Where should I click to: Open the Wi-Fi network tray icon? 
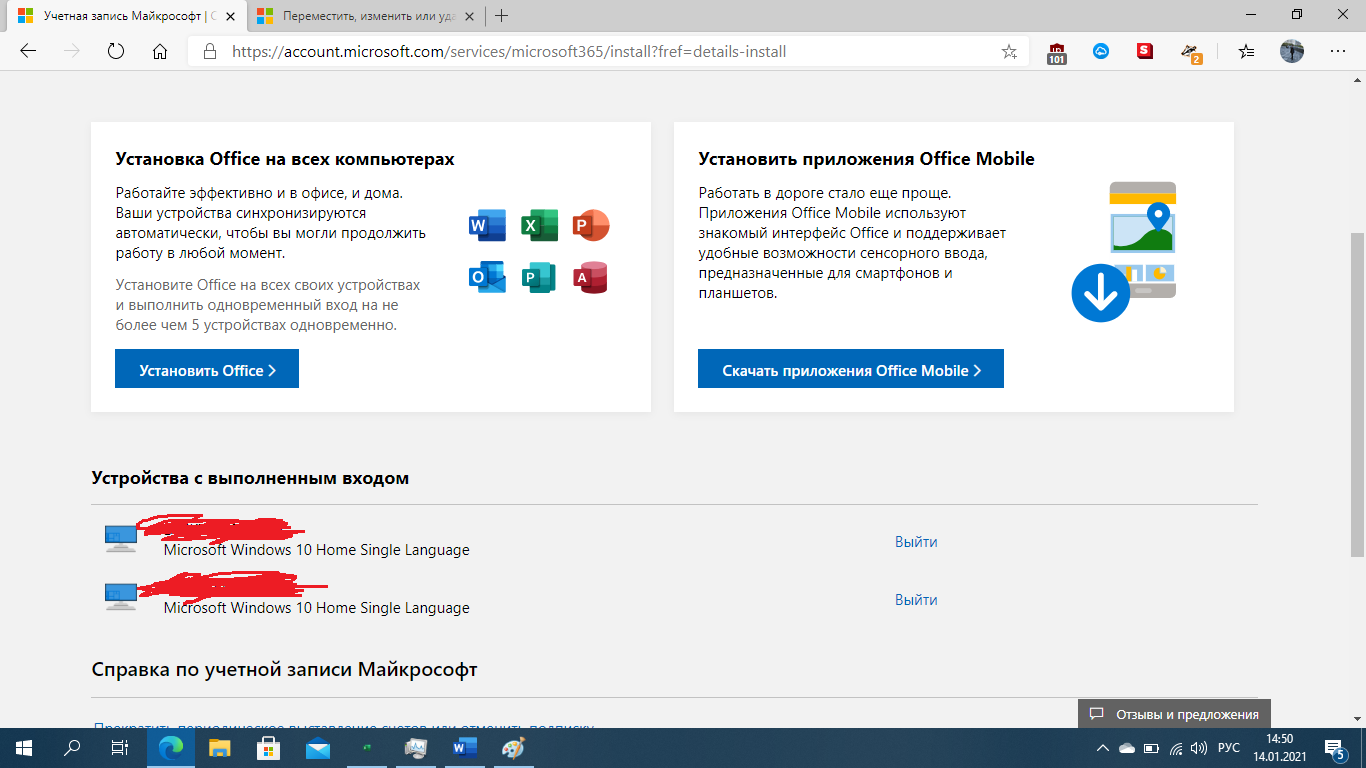coord(1175,748)
